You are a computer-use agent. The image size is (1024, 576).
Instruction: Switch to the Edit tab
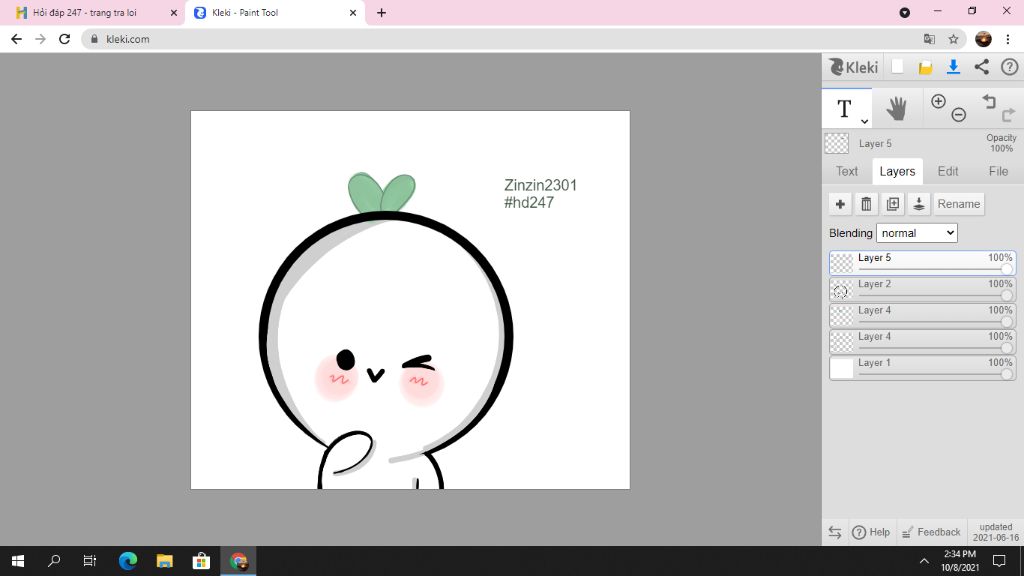click(x=948, y=171)
